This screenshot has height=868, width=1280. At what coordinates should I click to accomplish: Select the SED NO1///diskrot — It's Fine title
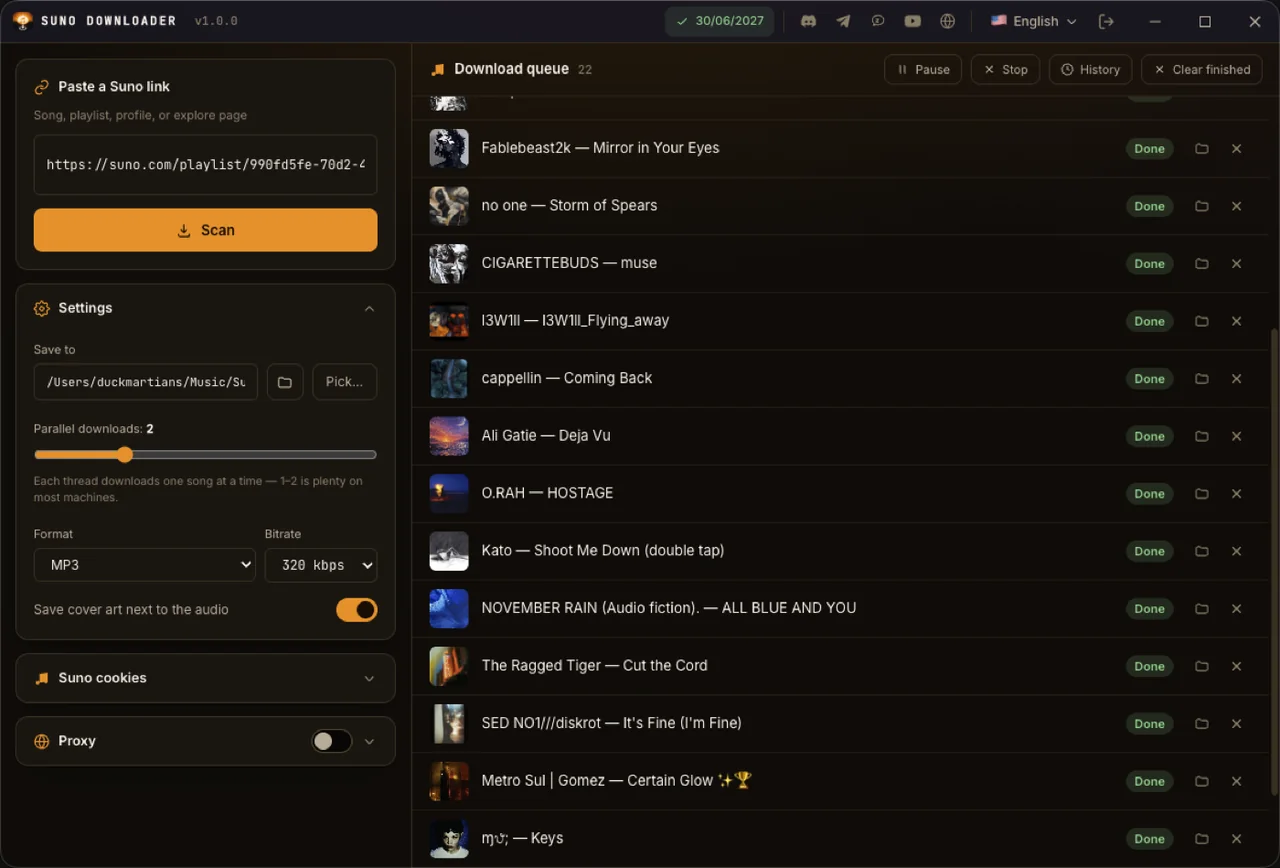pyautogui.click(x=612, y=723)
